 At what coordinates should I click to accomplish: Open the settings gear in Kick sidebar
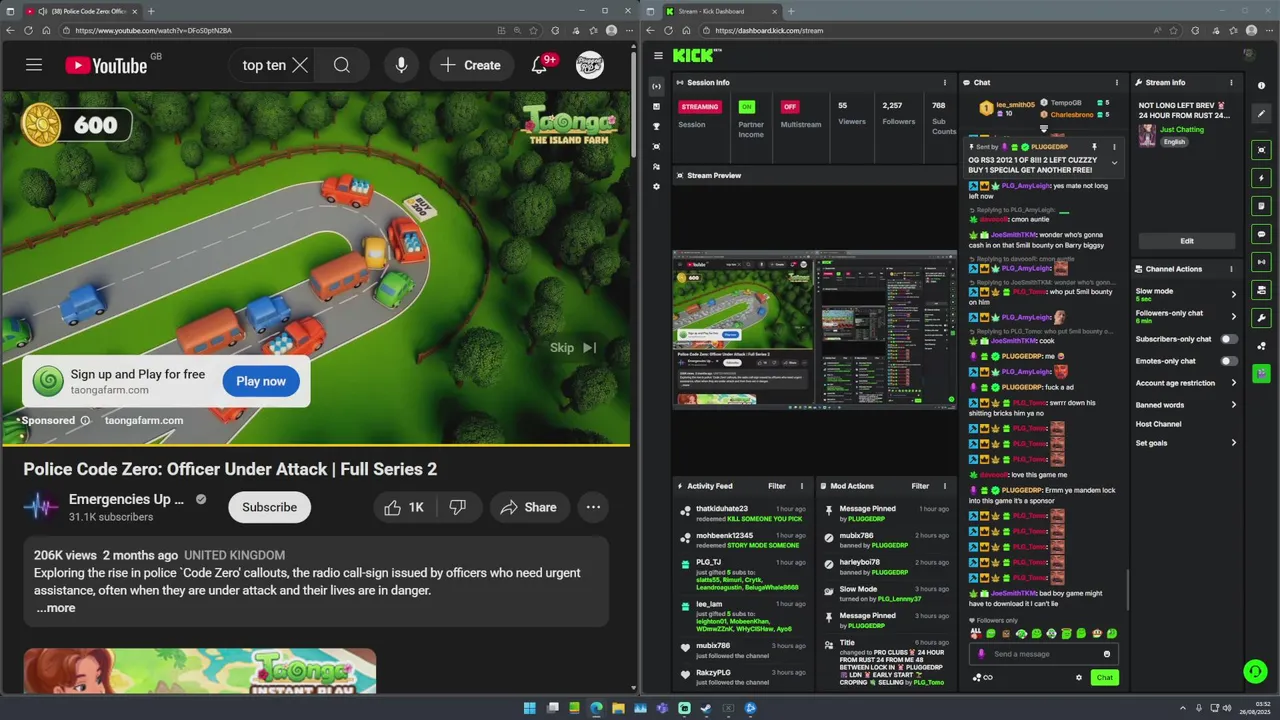[656, 187]
